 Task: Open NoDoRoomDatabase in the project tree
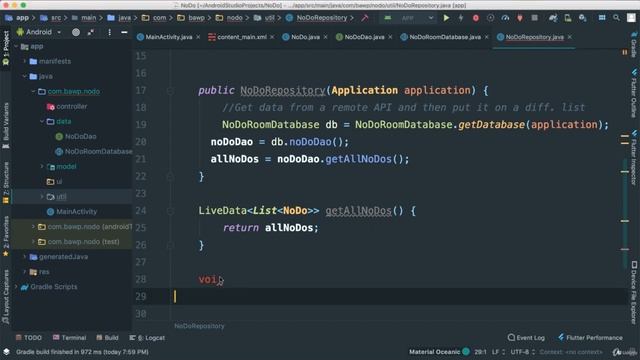(x=93, y=151)
